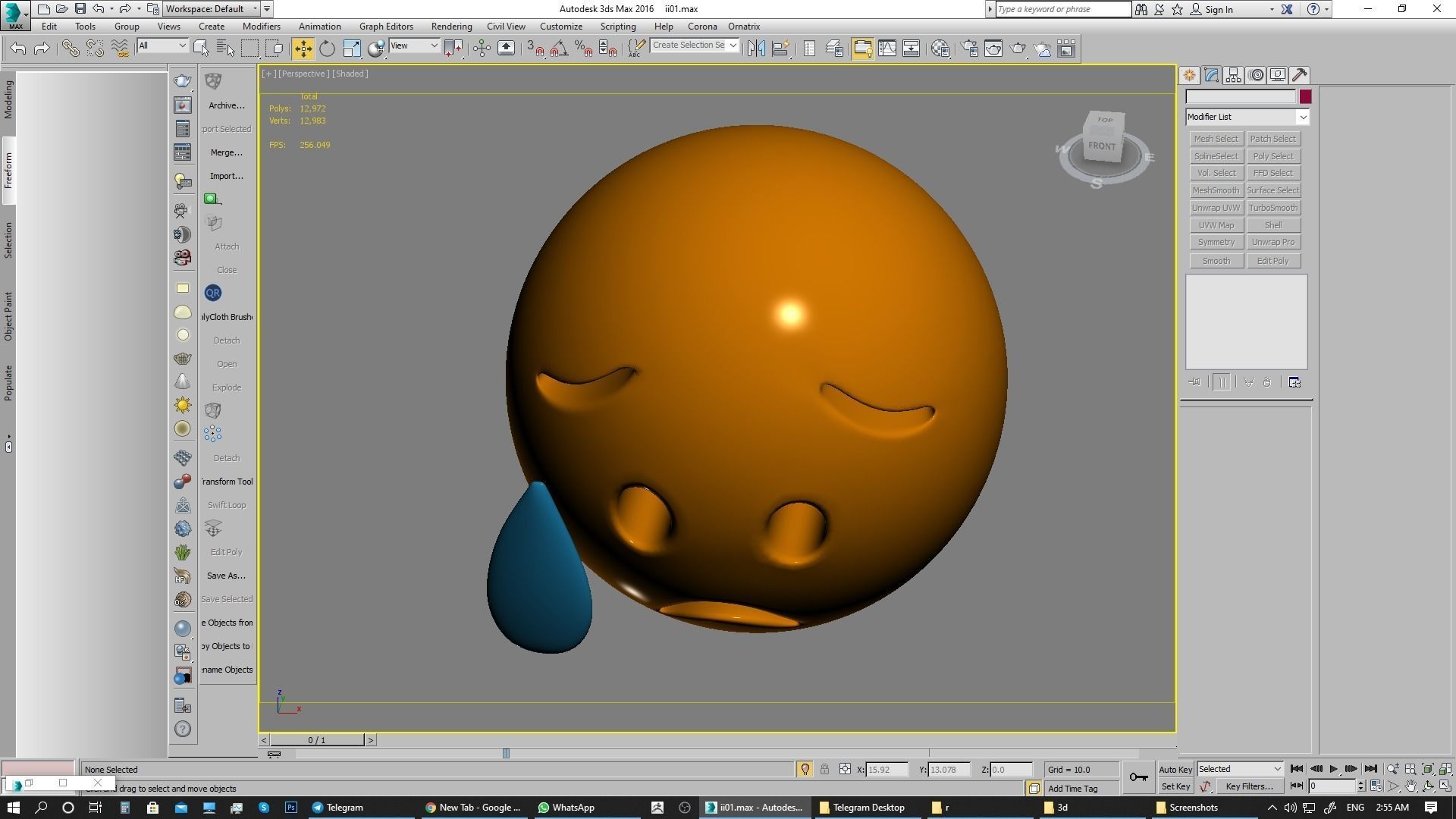This screenshot has height=819, width=1456.
Task: Open the Hierarchy panel tab
Action: (x=1233, y=75)
